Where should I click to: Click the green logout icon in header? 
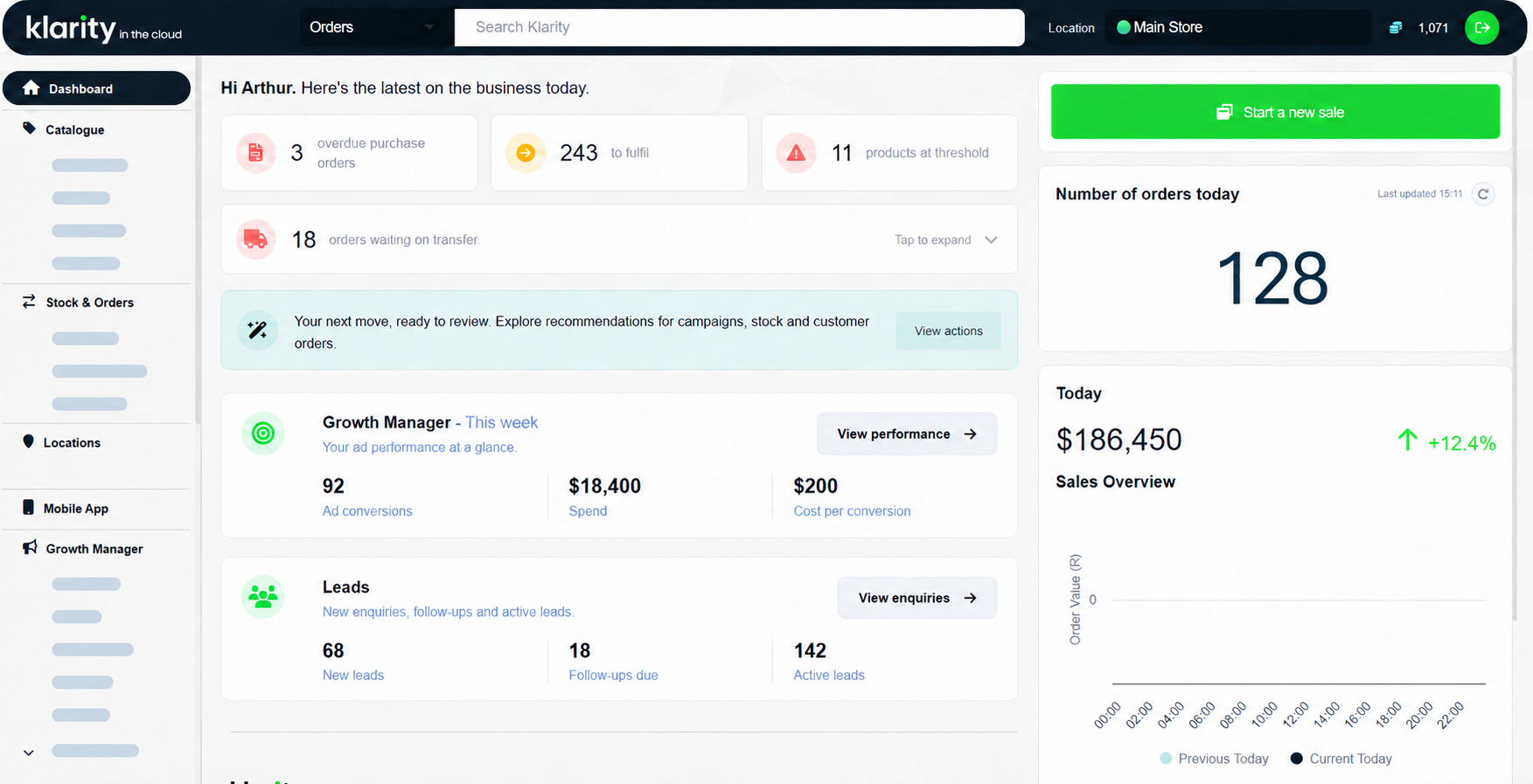click(1481, 27)
